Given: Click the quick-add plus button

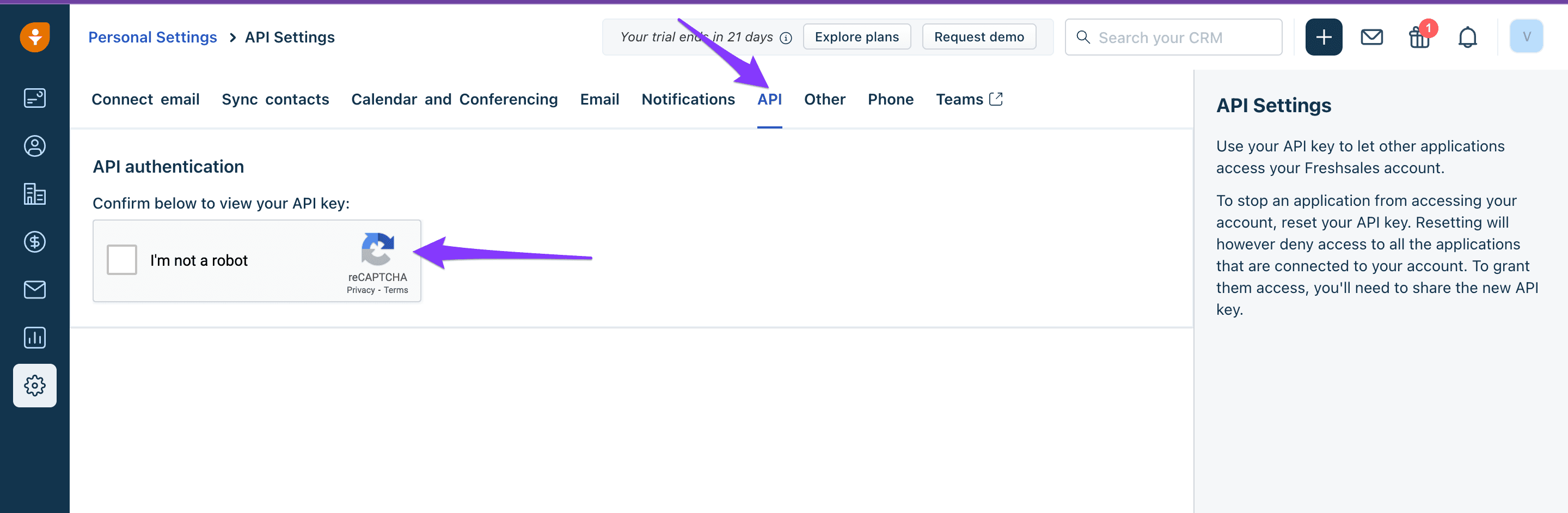Looking at the screenshot, I should pos(1324,37).
